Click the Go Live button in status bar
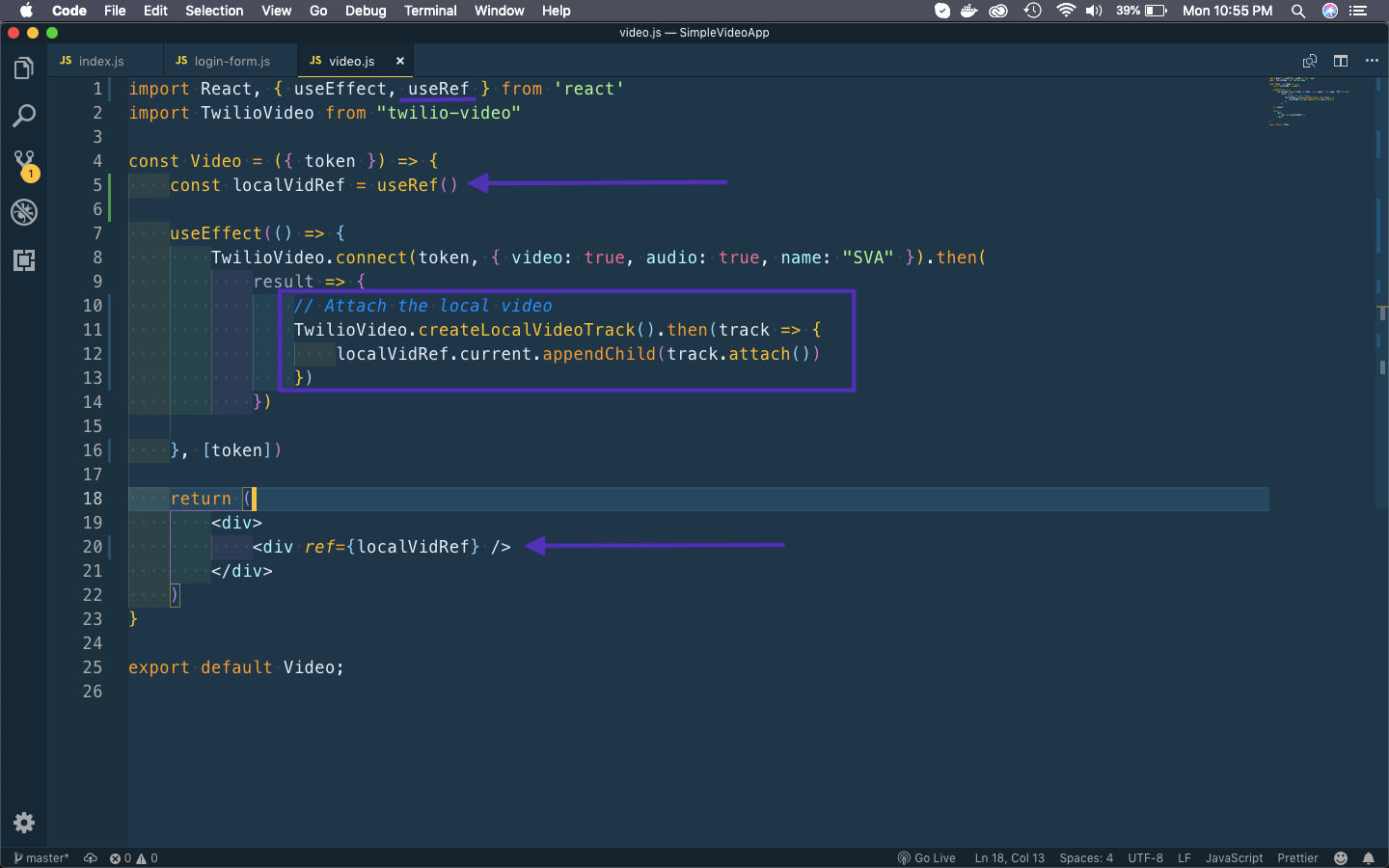The width and height of the screenshot is (1389, 868). click(x=926, y=858)
